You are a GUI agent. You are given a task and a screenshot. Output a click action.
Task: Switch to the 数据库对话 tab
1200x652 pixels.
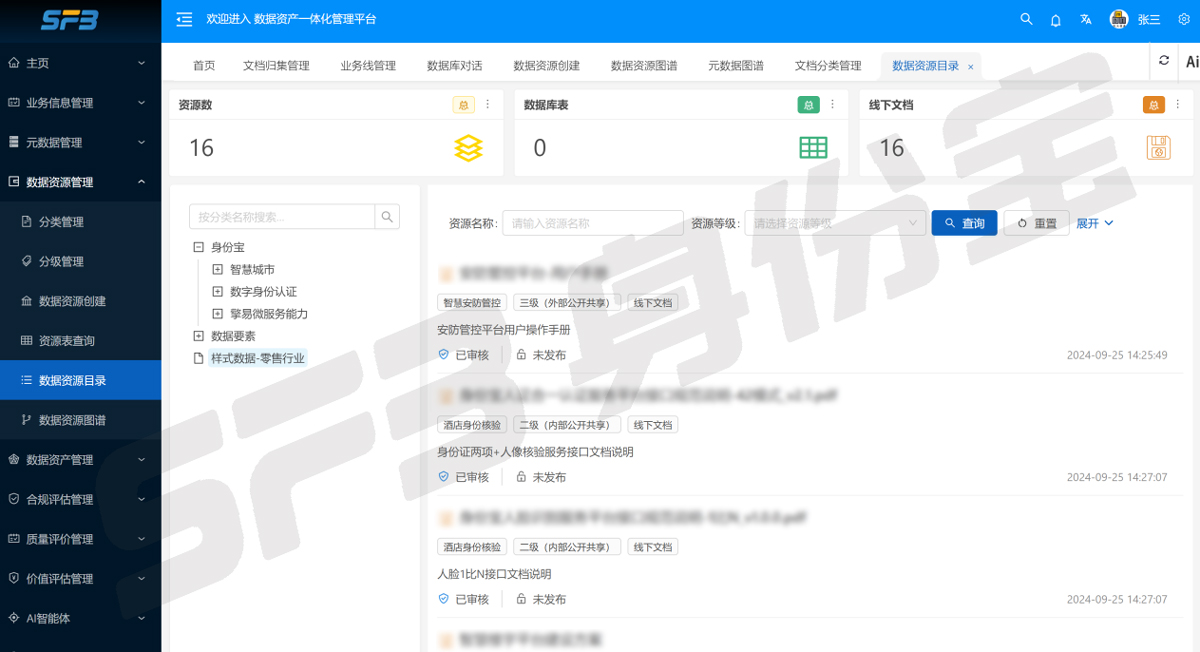click(x=454, y=66)
